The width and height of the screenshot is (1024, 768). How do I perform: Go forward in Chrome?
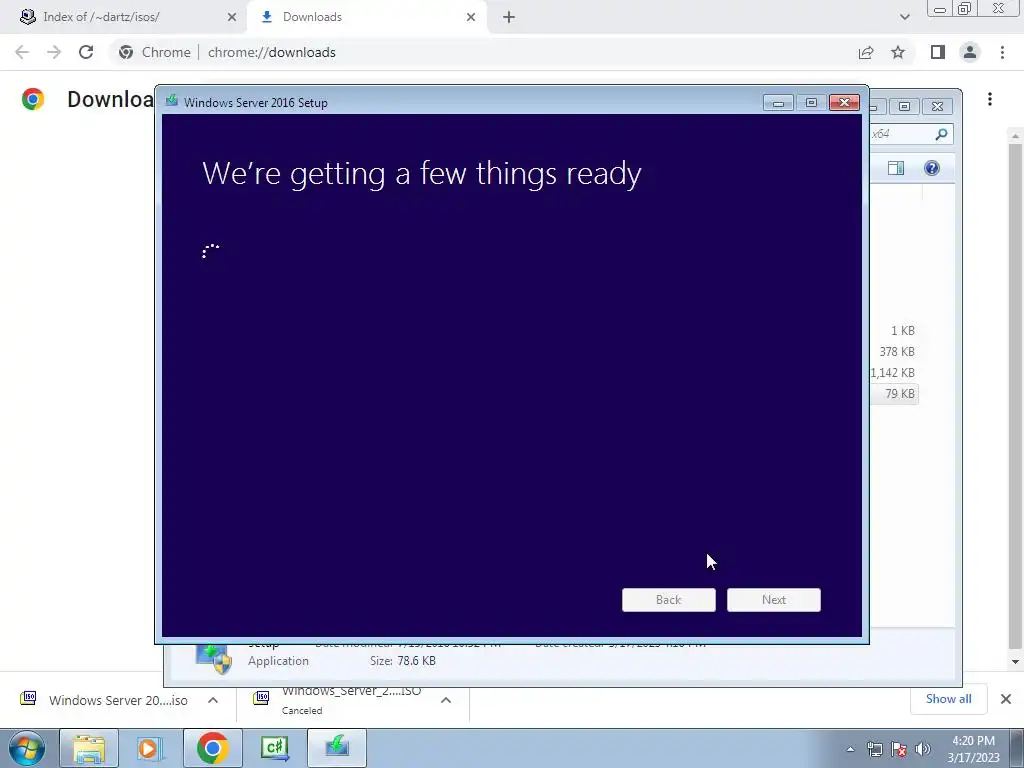pos(54,52)
